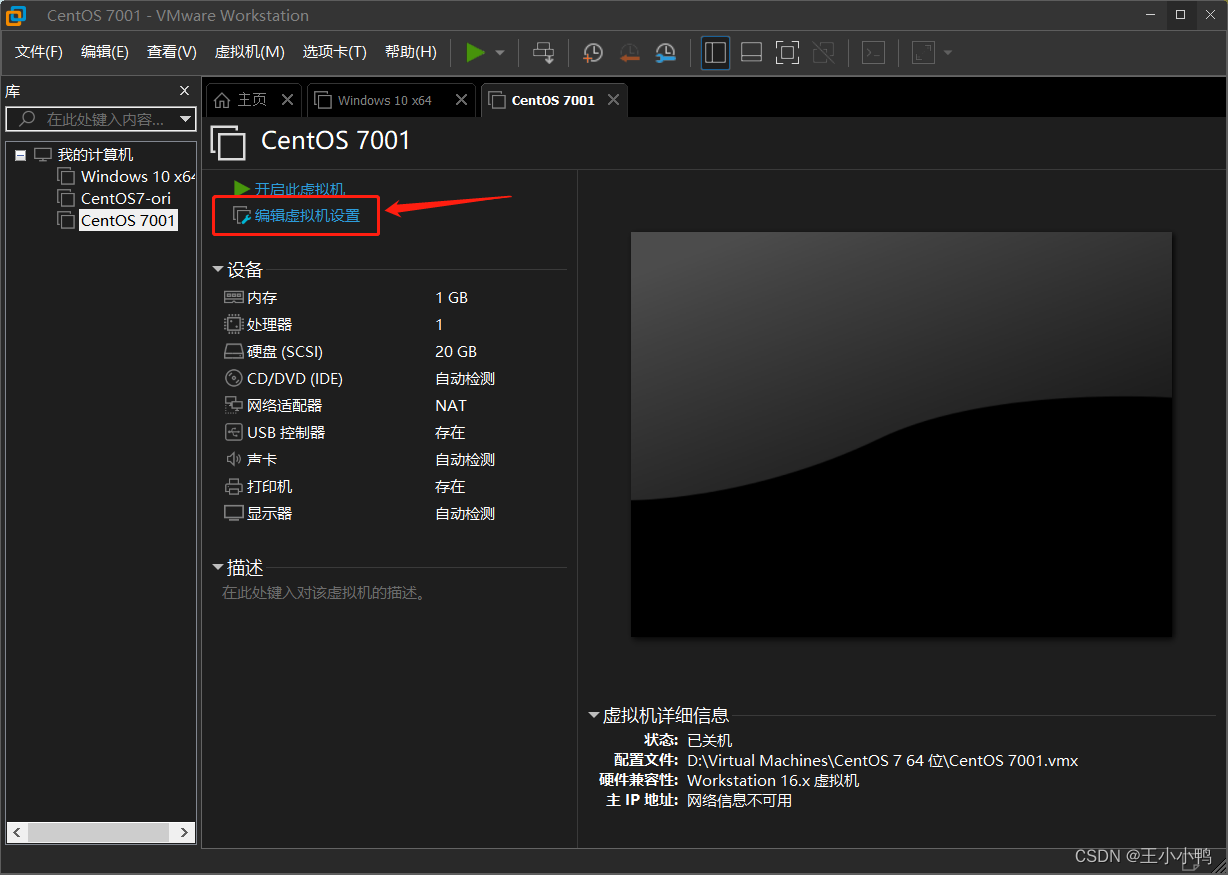1228x875 pixels.
Task: Click the 显示器 monitor icon
Action: [233, 514]
